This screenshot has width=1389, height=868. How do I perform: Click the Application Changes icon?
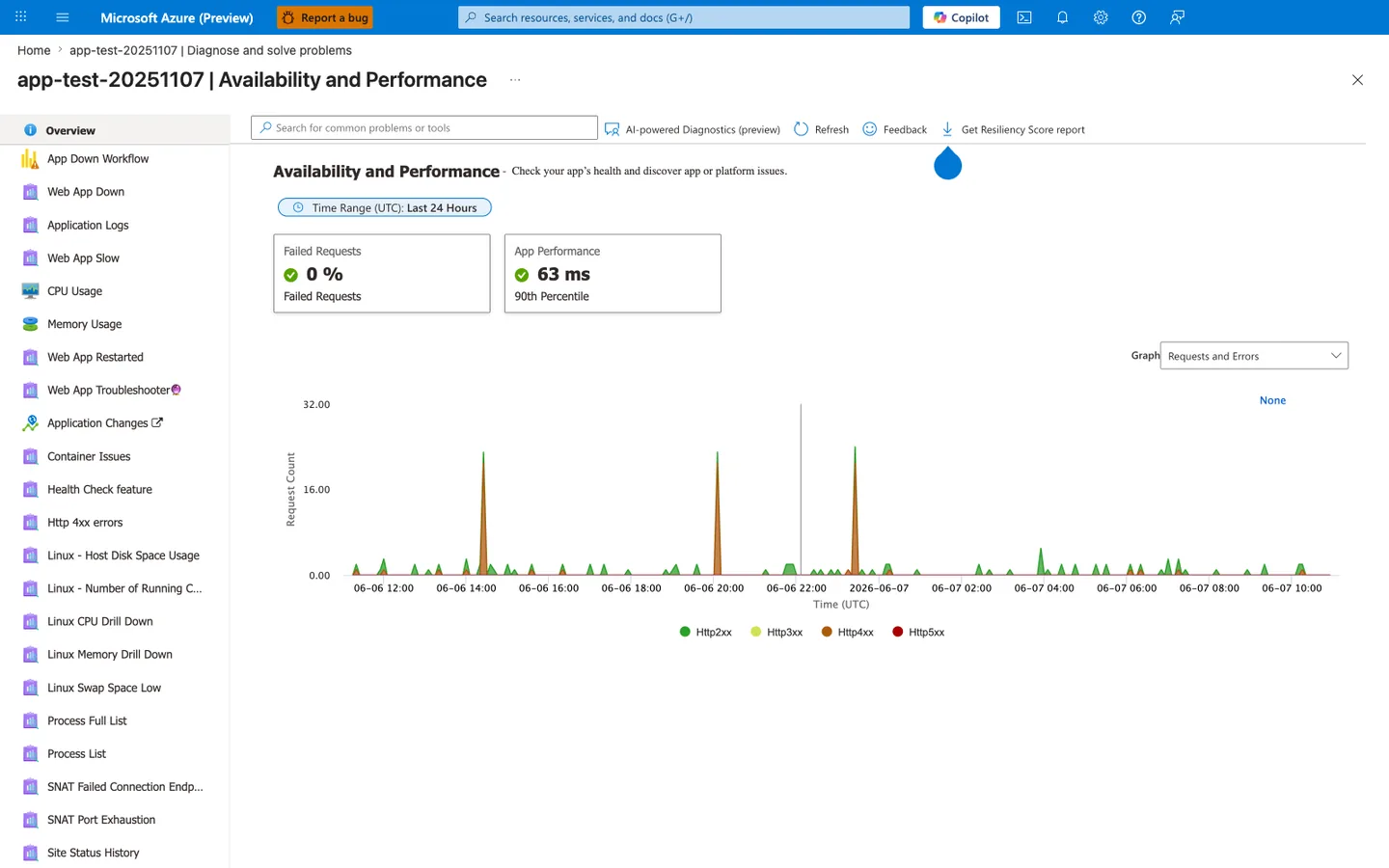pos(30,423)
